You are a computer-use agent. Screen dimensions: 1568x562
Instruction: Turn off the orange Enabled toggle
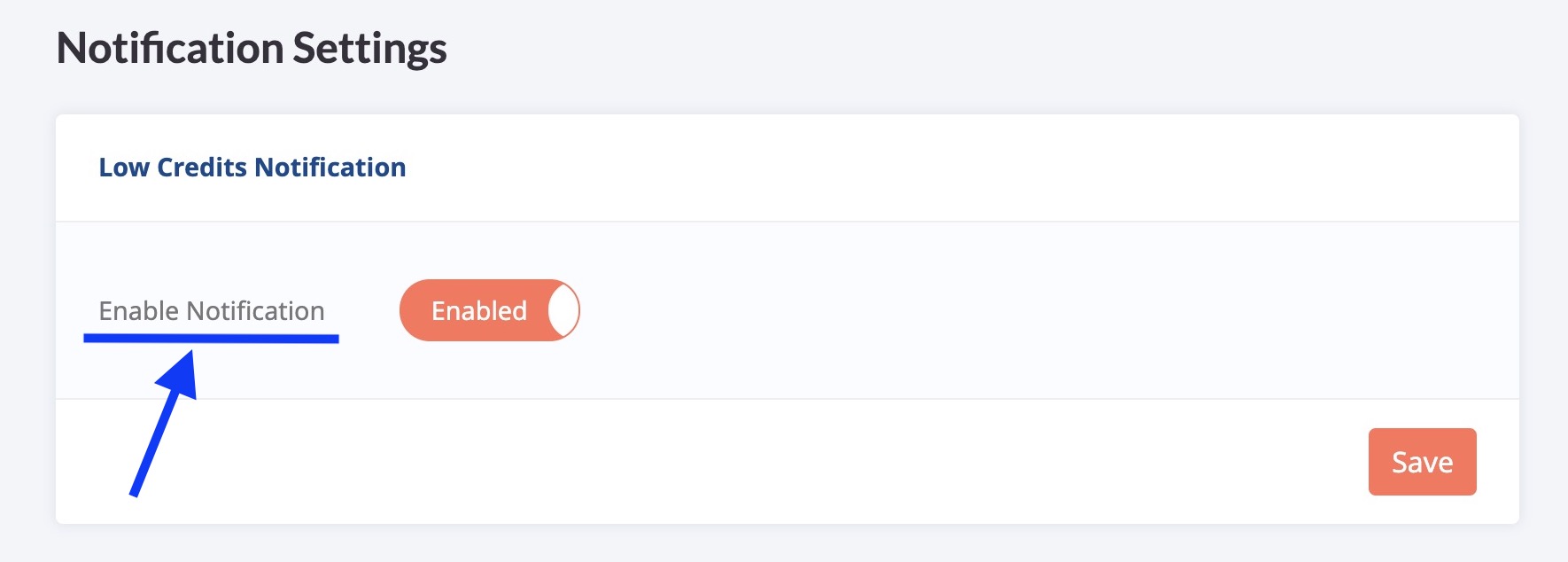(489, 310)
